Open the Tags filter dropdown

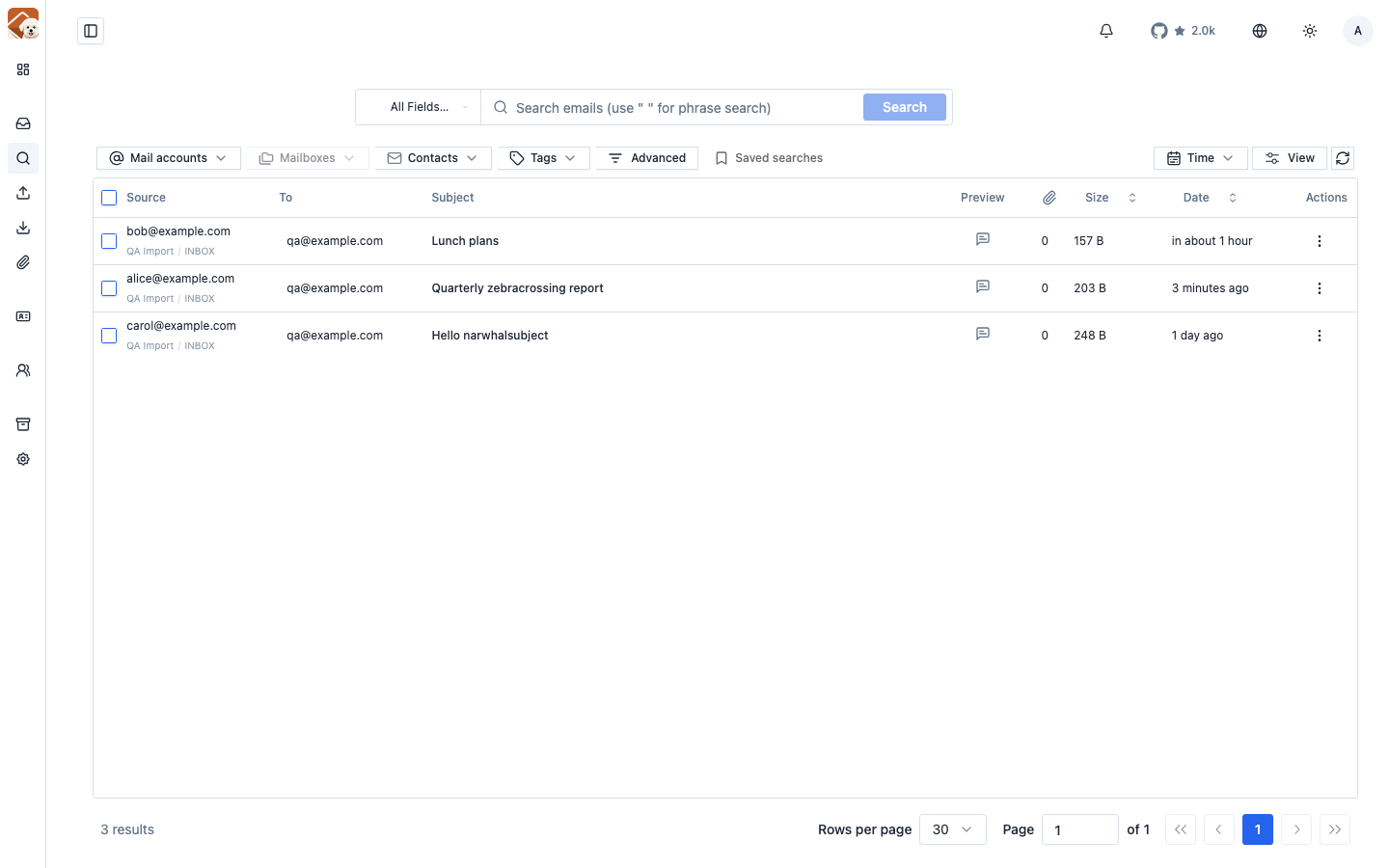[543, 158]
